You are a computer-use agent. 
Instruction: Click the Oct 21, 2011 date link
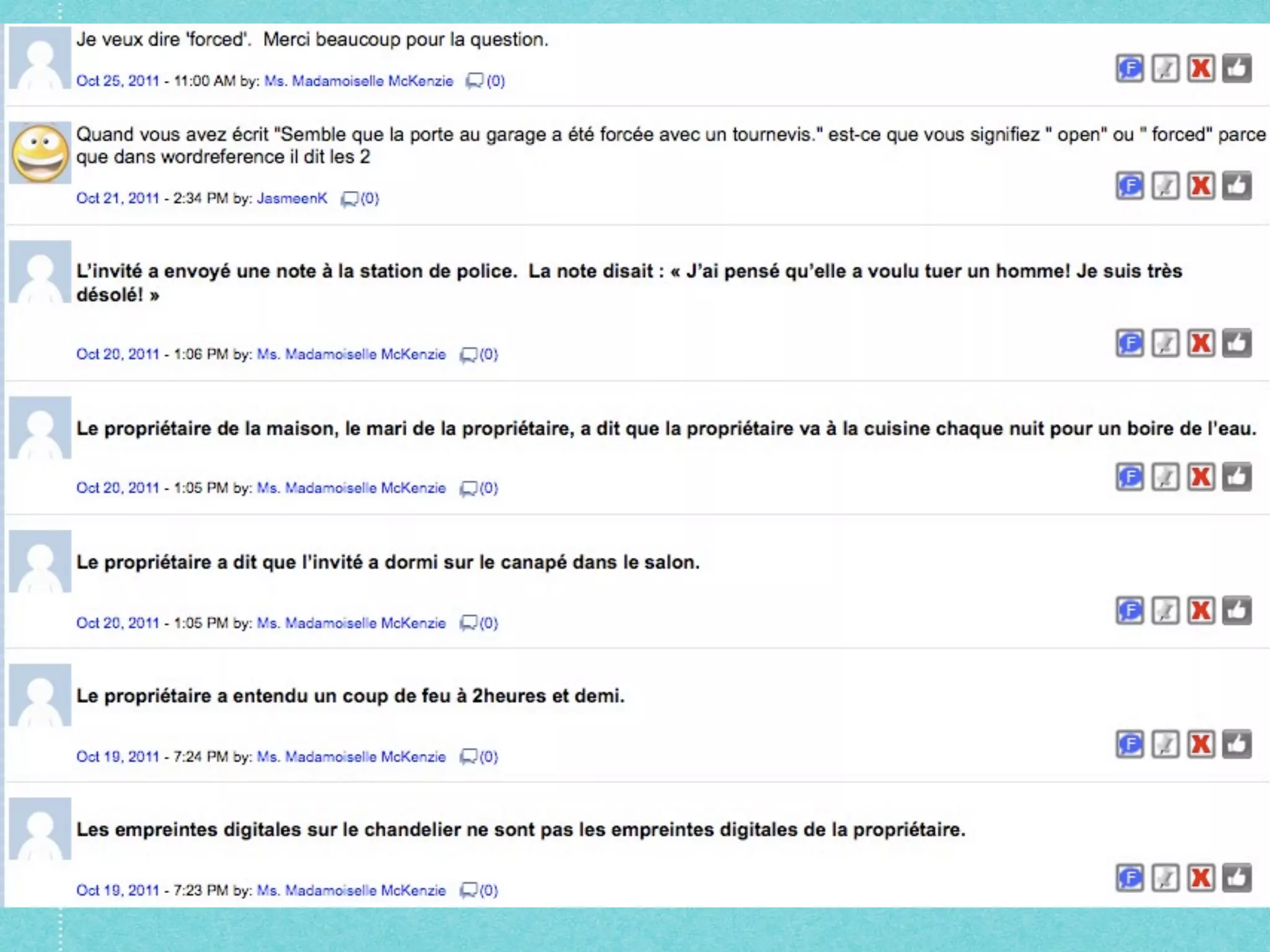click(117, 198)
